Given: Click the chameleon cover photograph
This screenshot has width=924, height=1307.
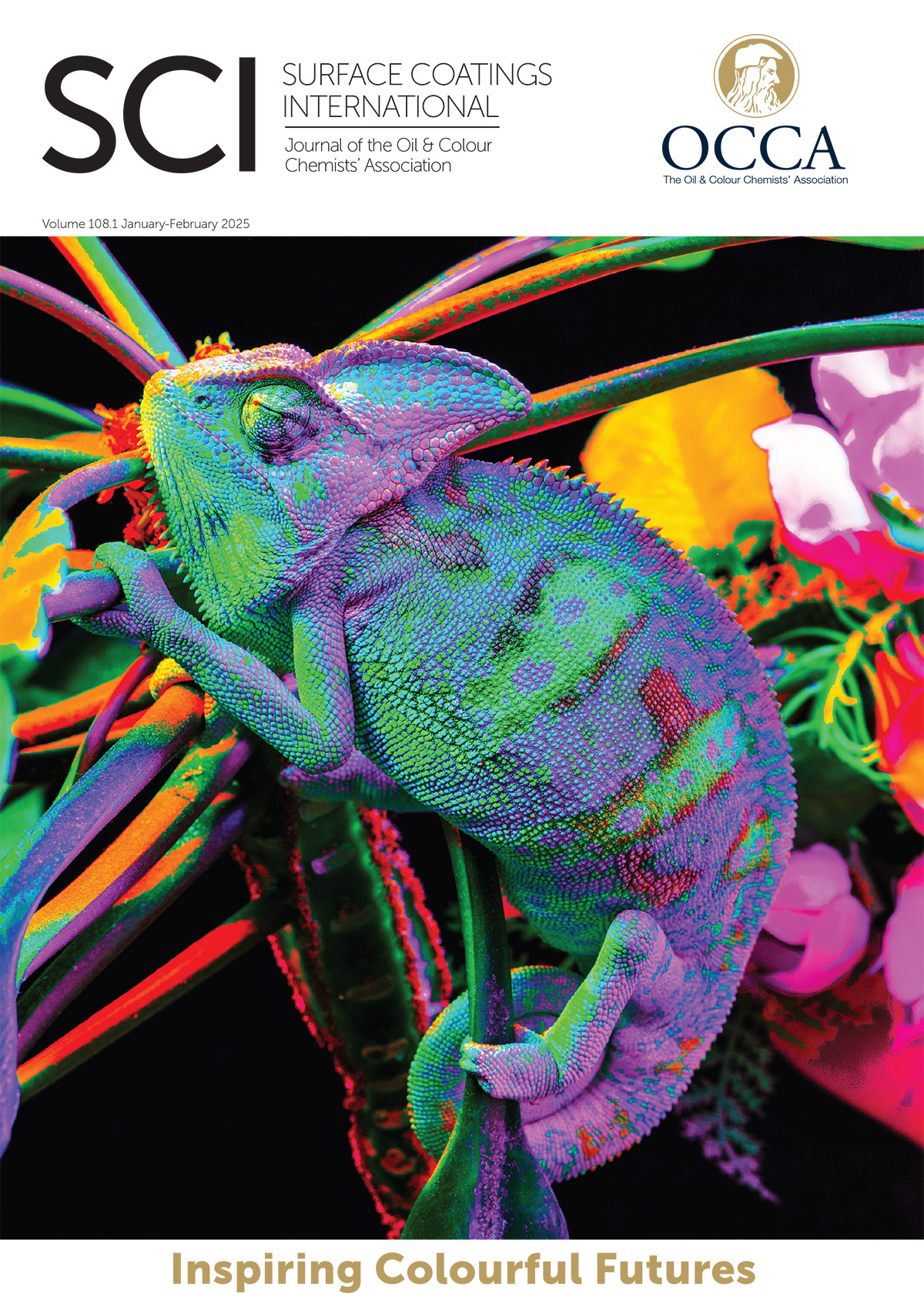Looking at the screenshot, I should [462, 737].
